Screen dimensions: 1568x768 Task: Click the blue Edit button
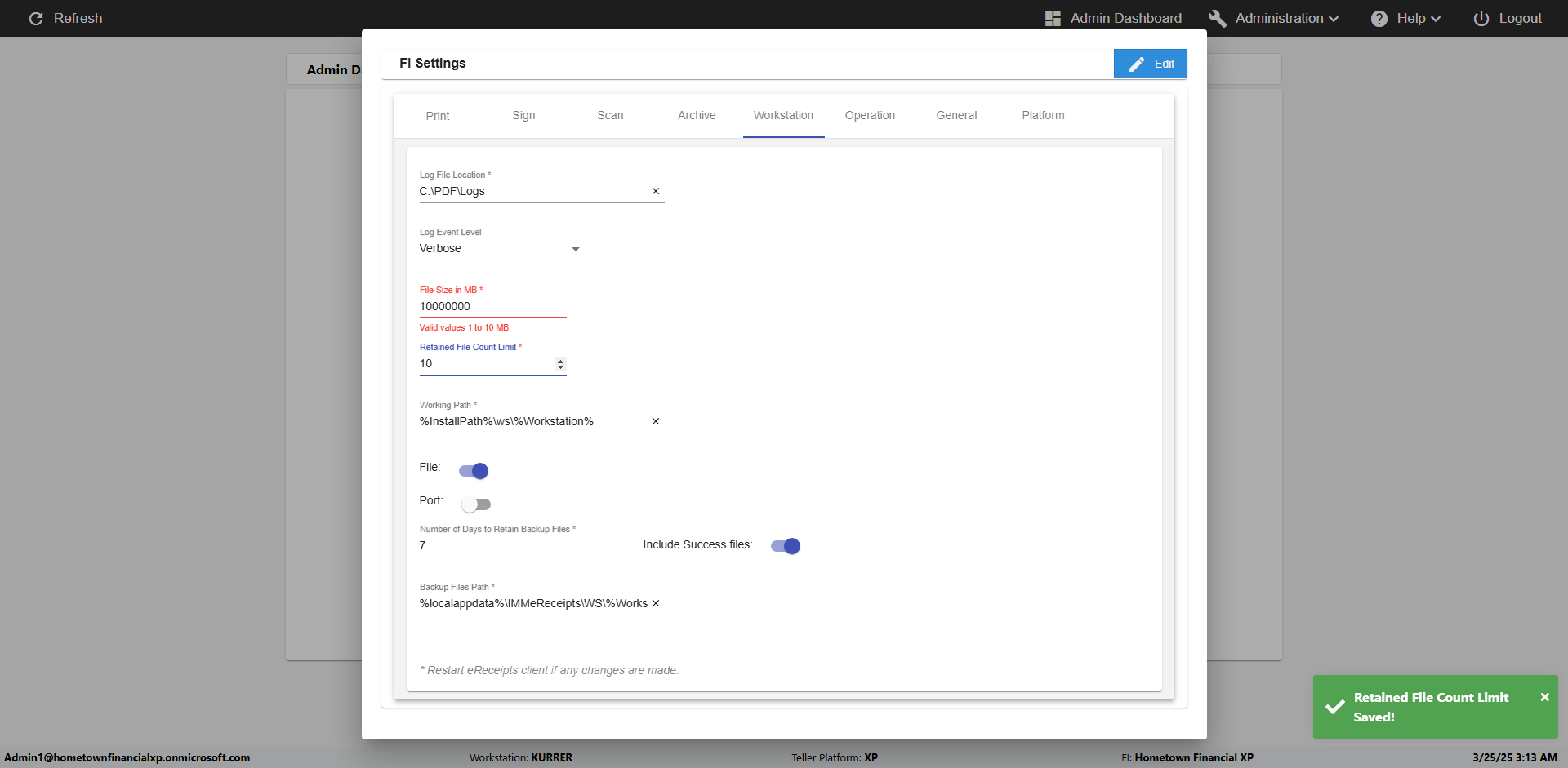click(1150, 64)
